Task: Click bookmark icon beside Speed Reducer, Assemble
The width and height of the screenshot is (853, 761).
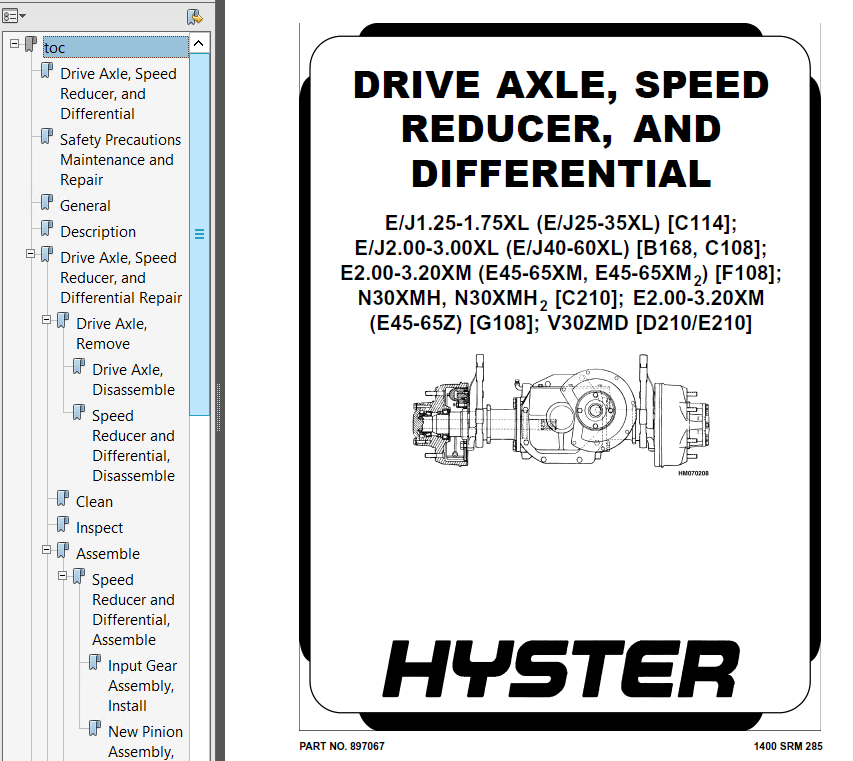Action: [x=79, y=577]
